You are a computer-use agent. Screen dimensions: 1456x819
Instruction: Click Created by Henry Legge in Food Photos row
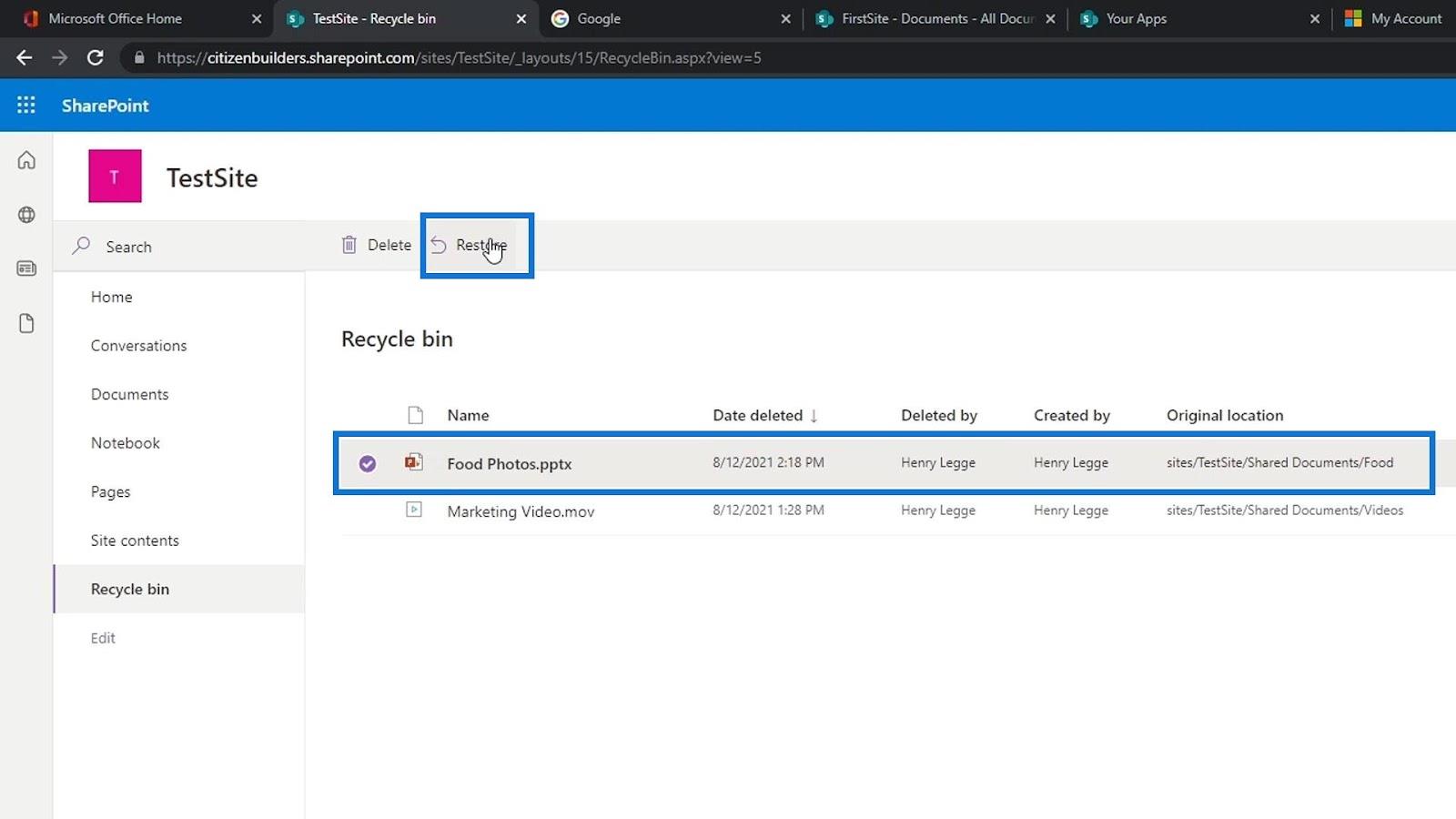coord(1071,462)
